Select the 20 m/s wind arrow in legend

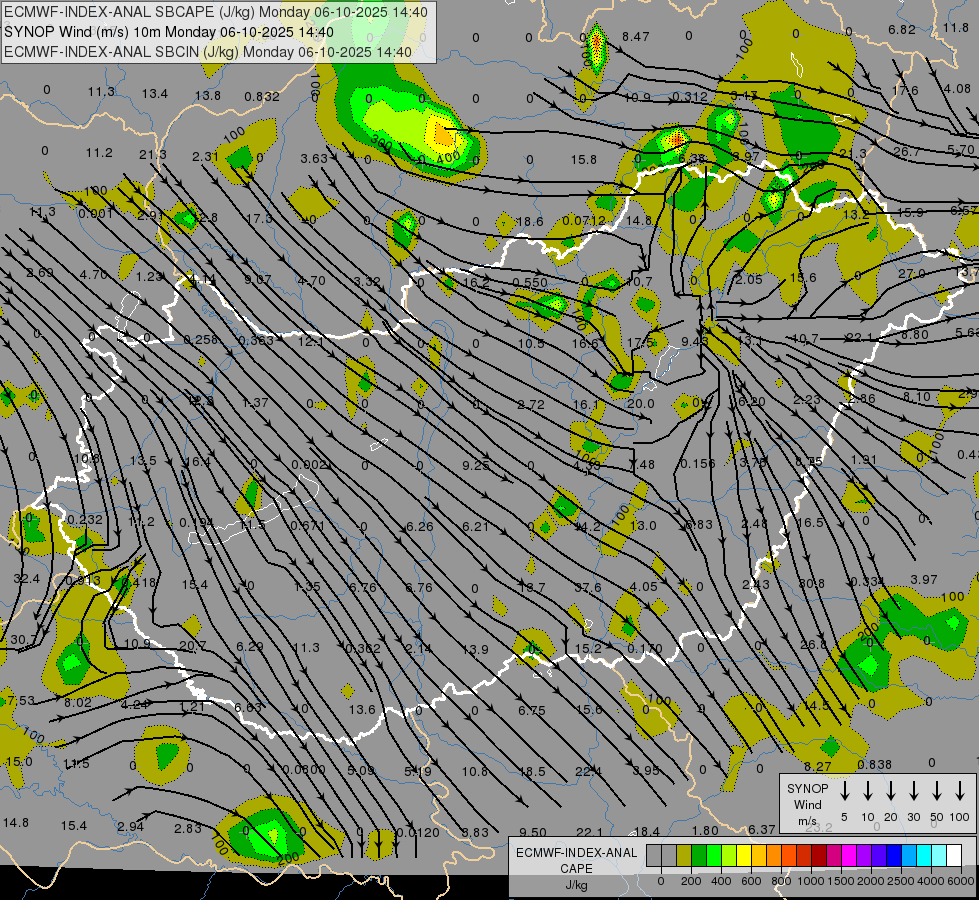tap(890, 791)
